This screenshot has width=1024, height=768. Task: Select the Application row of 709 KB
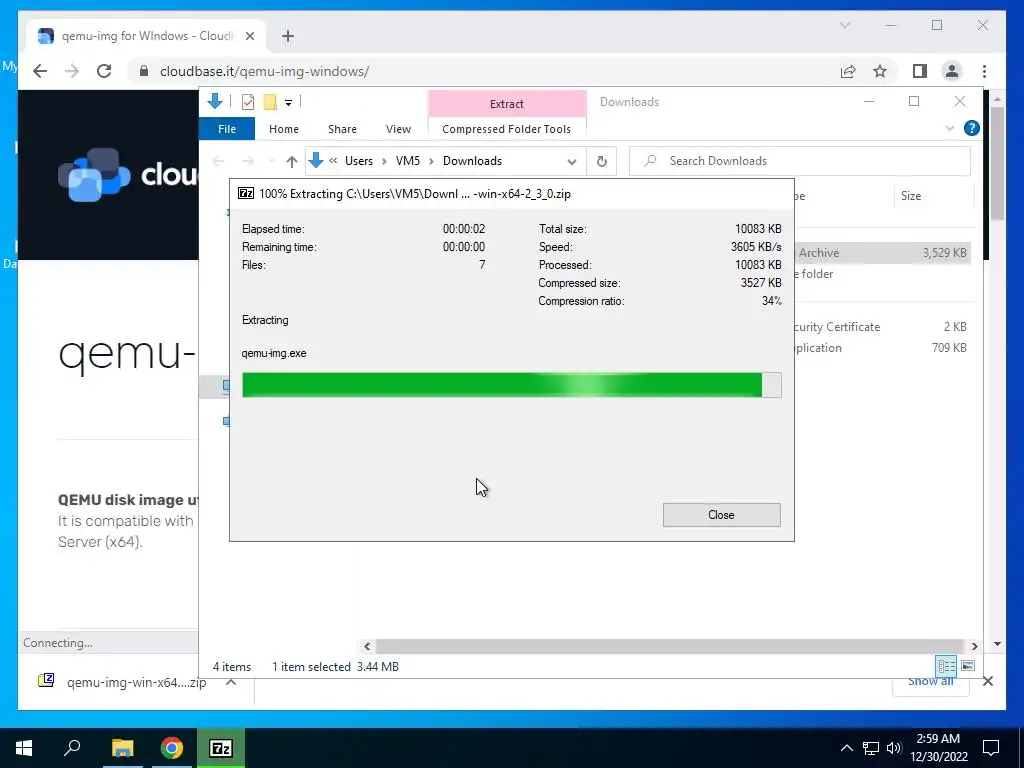pyautogui.click(x=882, y=347)
